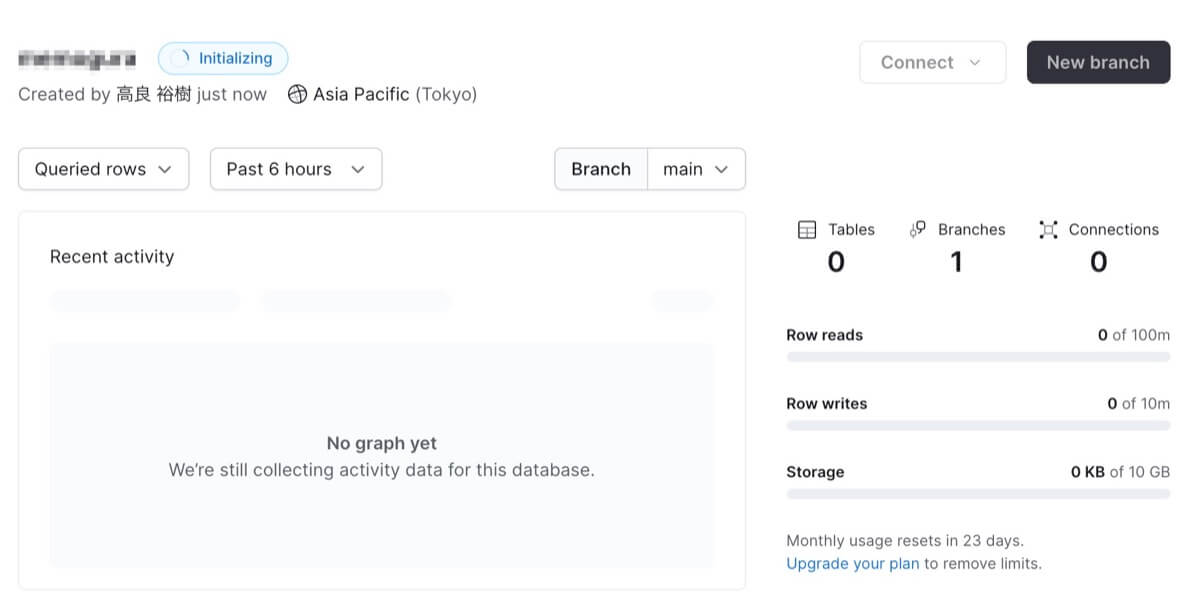
Task: Click the Row reads usage bar
Action: click(x=978, y=357)
